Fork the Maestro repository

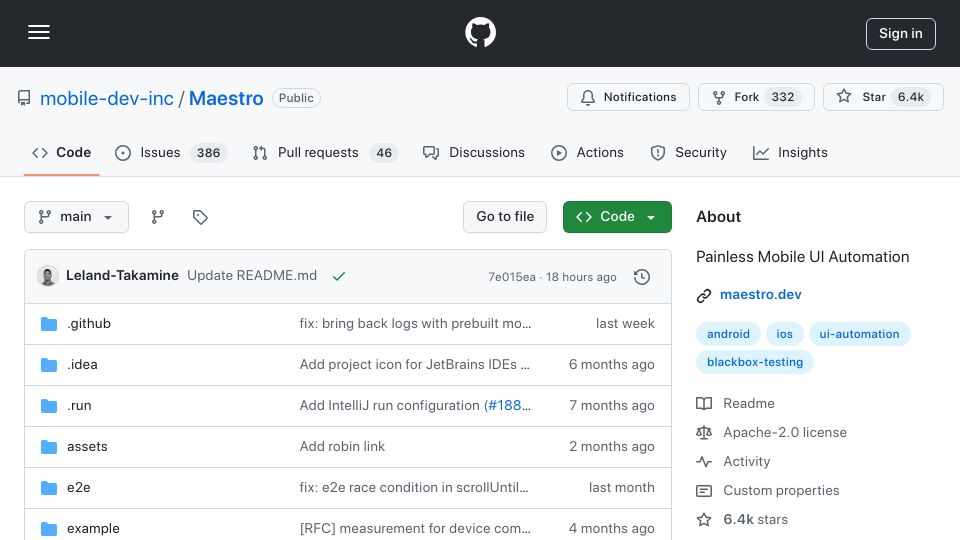pyautogui.click(x=756, y=97)
